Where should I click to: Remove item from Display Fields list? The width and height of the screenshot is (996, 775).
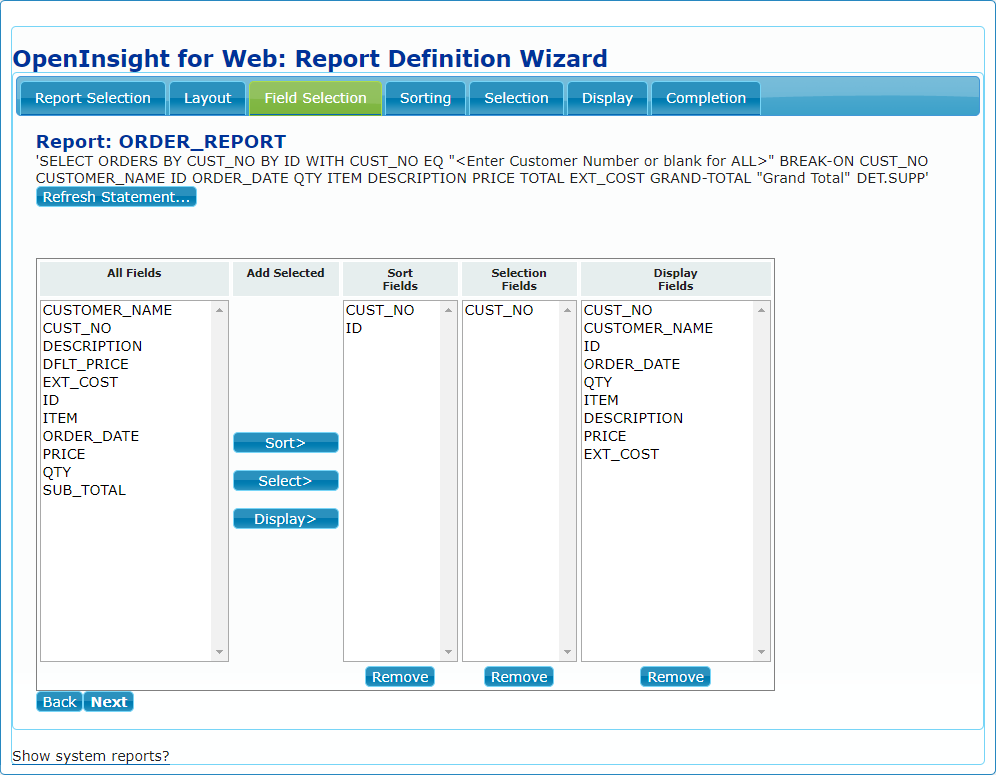(675, 677)
